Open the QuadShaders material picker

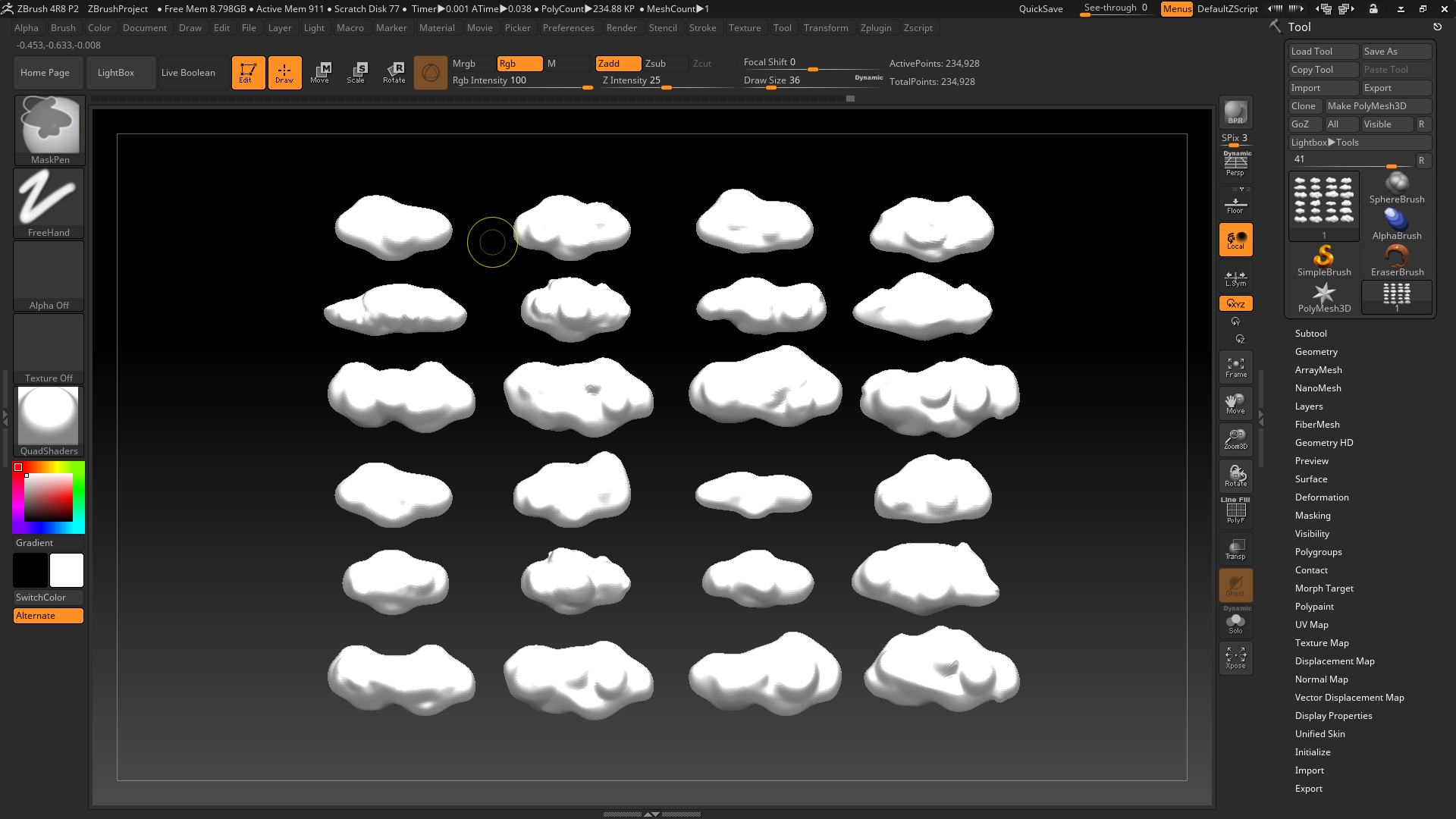pos(48,417)
